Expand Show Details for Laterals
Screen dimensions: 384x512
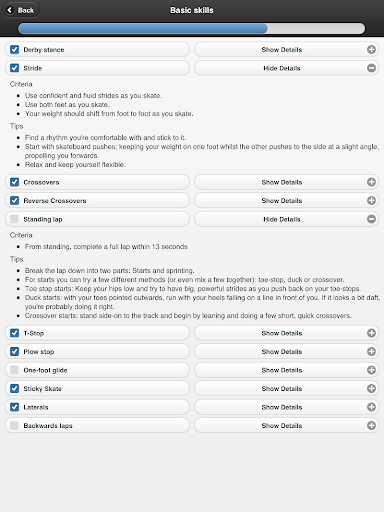pyautogui.click(x=287, y=407)
